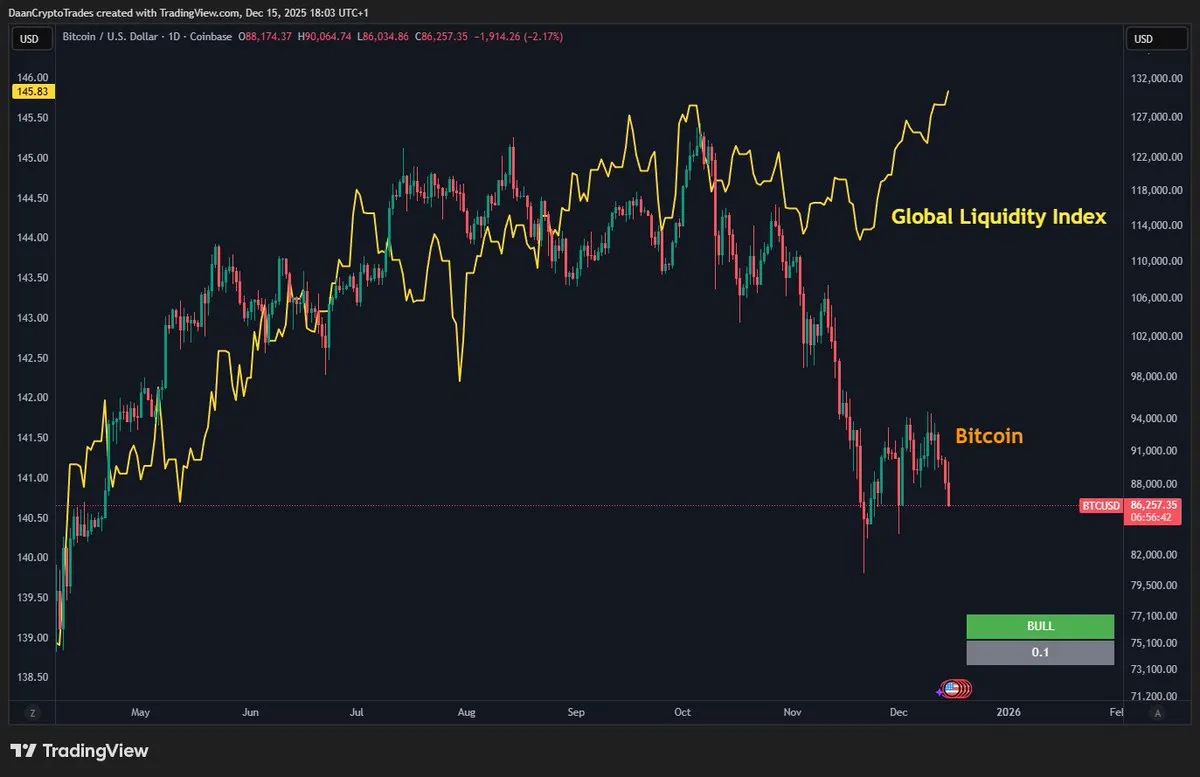Click the A auto-scale button at bottom right
1200x777 pixels.
1157,713
